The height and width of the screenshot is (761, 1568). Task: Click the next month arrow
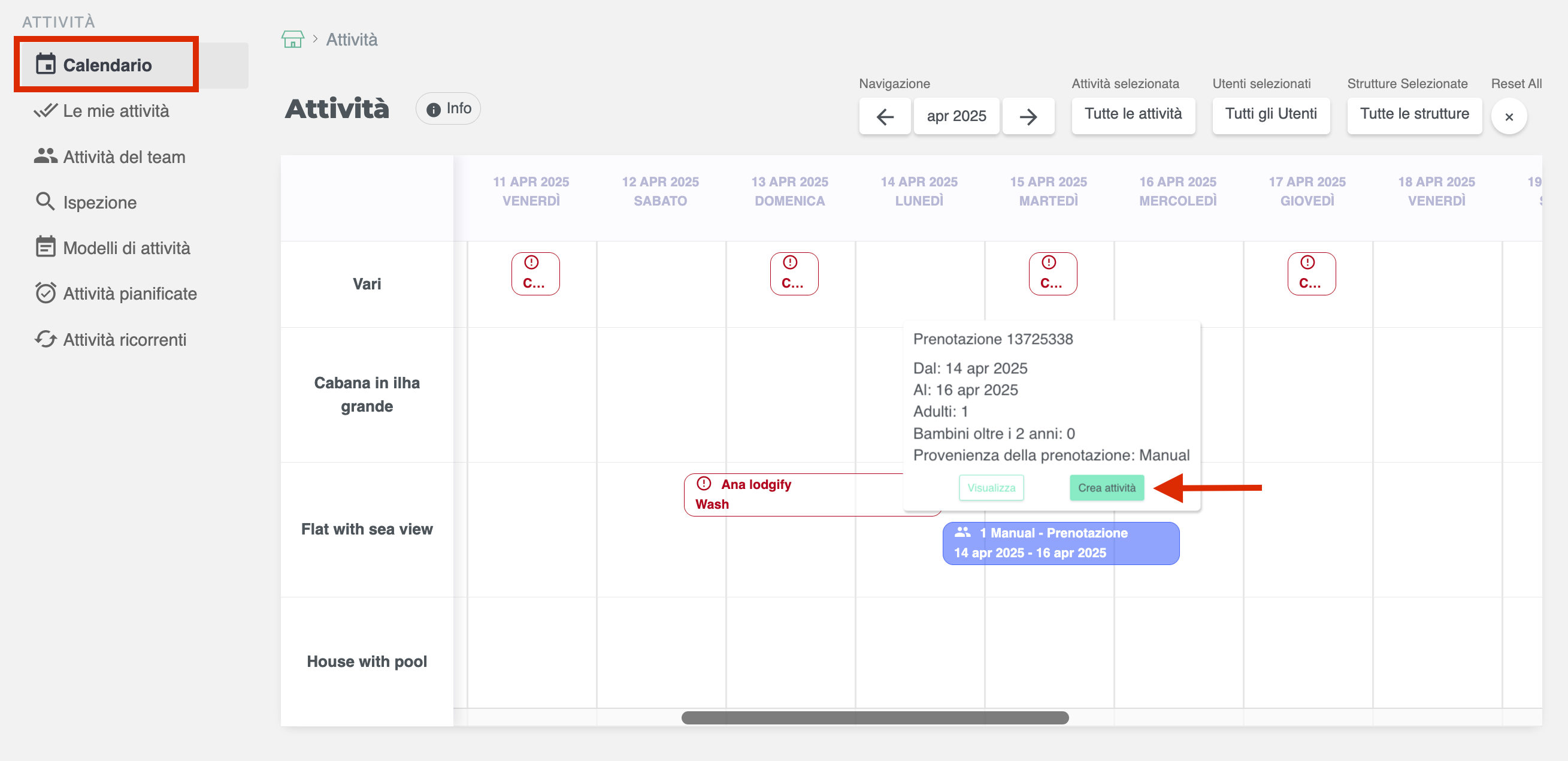(1028, 116)
